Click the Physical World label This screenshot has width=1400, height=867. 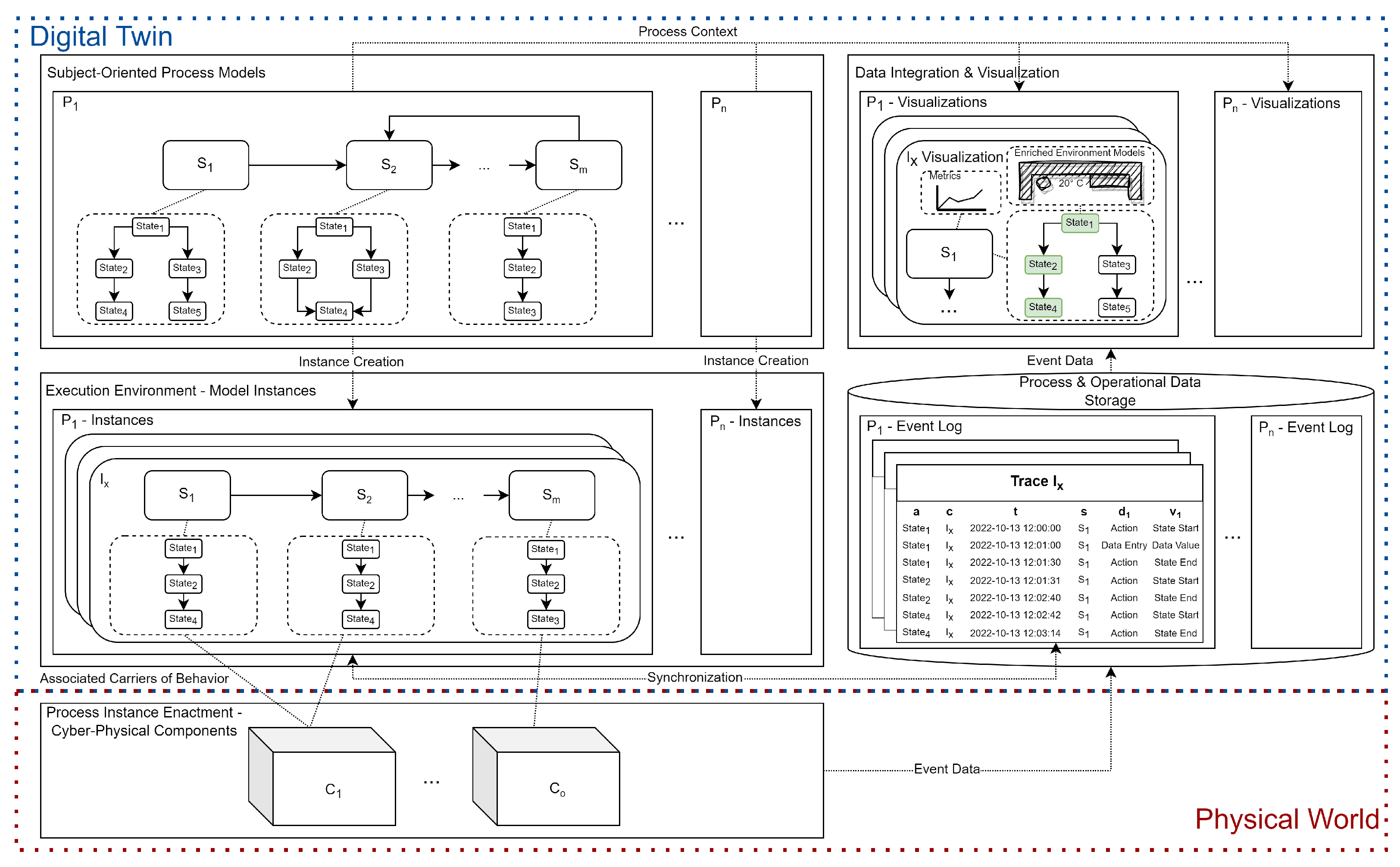pyautogui.click(x=1287, y=818)
